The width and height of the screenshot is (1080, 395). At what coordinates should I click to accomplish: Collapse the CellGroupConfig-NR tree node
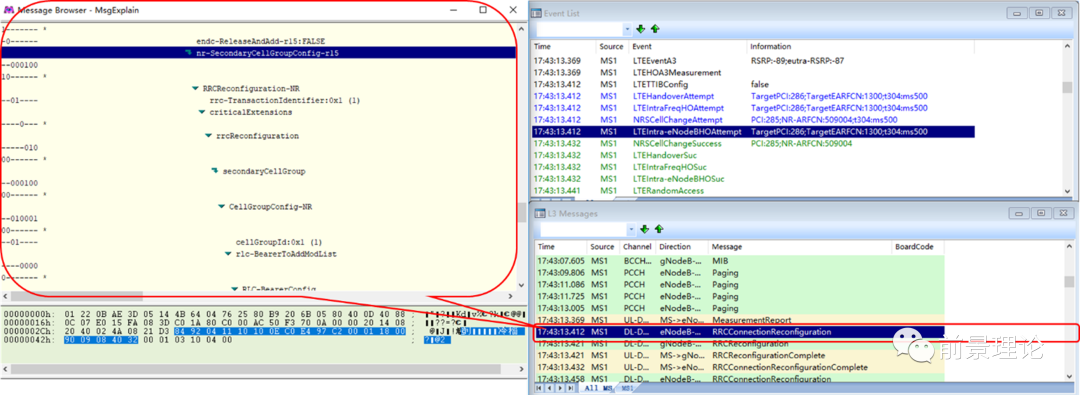tap(221, 206)
